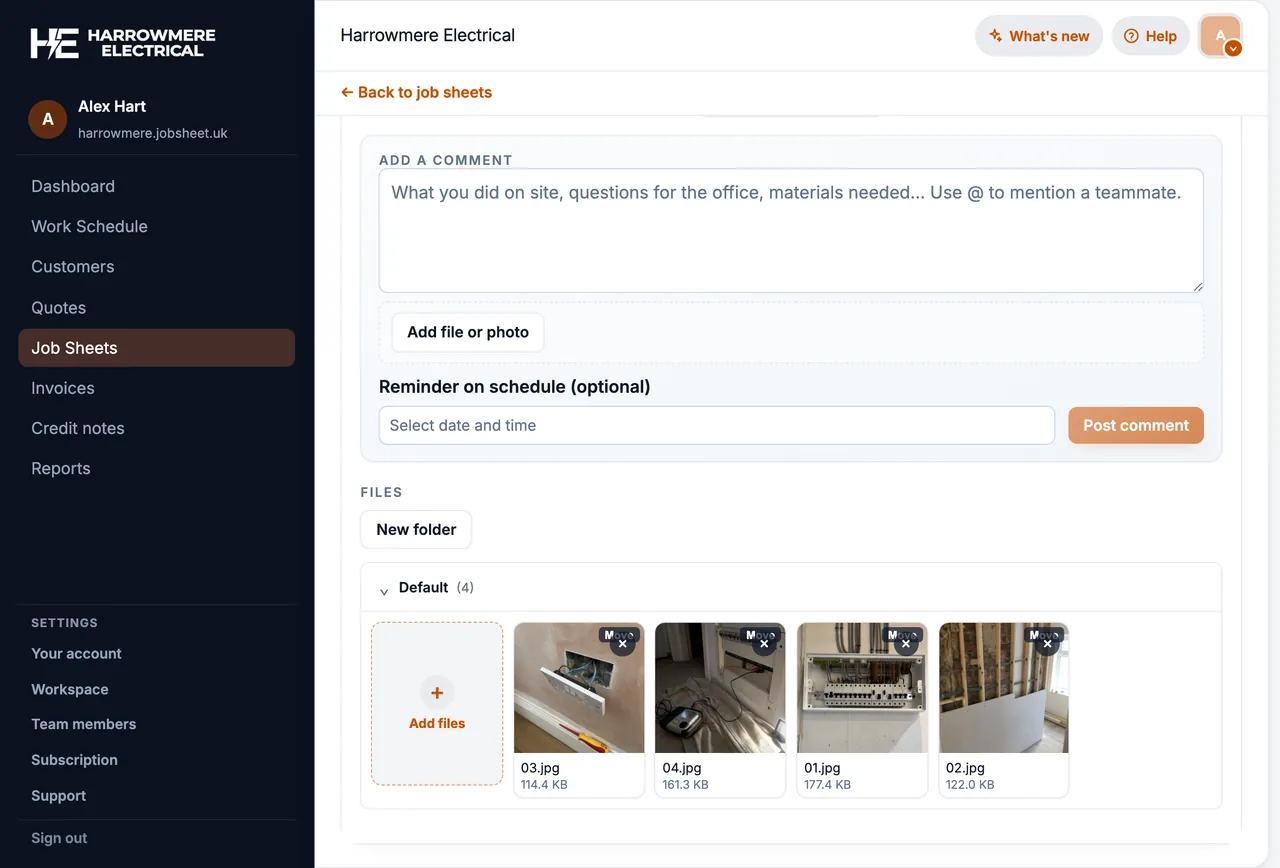Open Dashboard in sidebar

[73, 186]
